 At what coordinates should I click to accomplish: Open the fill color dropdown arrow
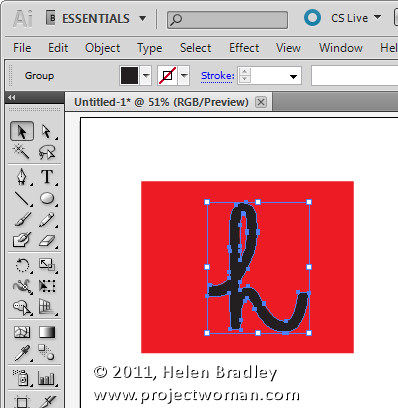pos(146,76)
